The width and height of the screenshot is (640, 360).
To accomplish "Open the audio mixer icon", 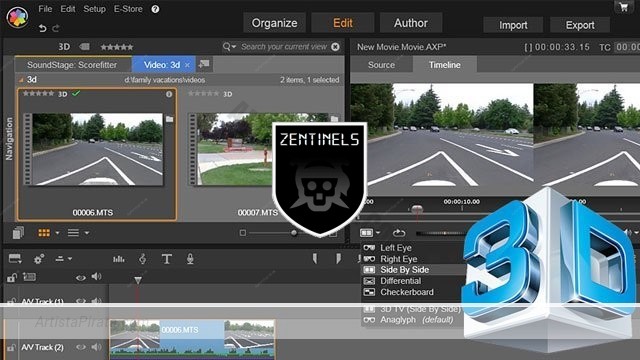I will [119, 259].
